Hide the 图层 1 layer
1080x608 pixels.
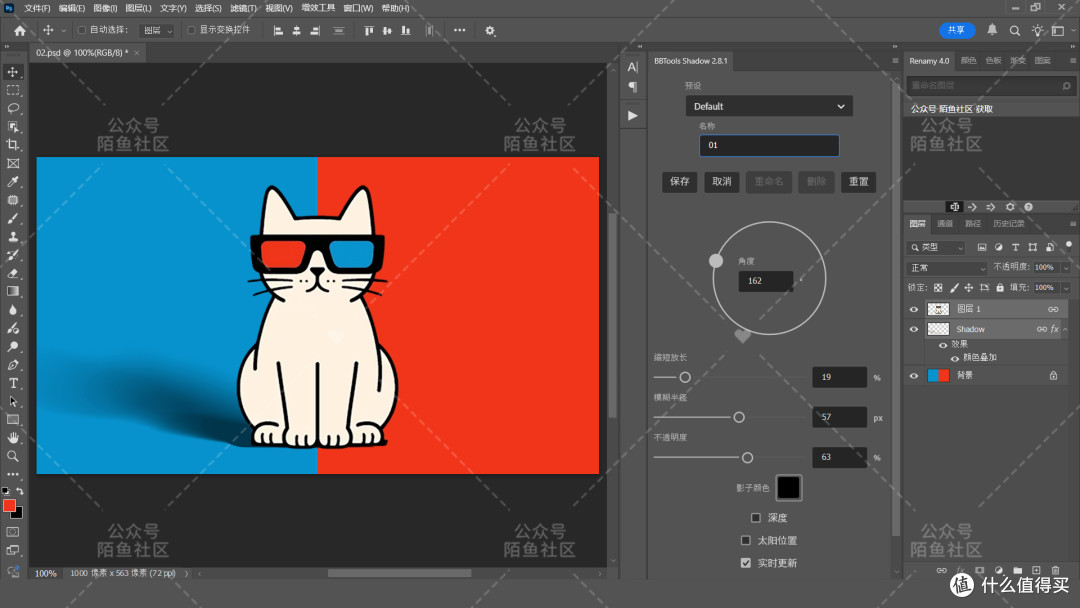[914, 309]
